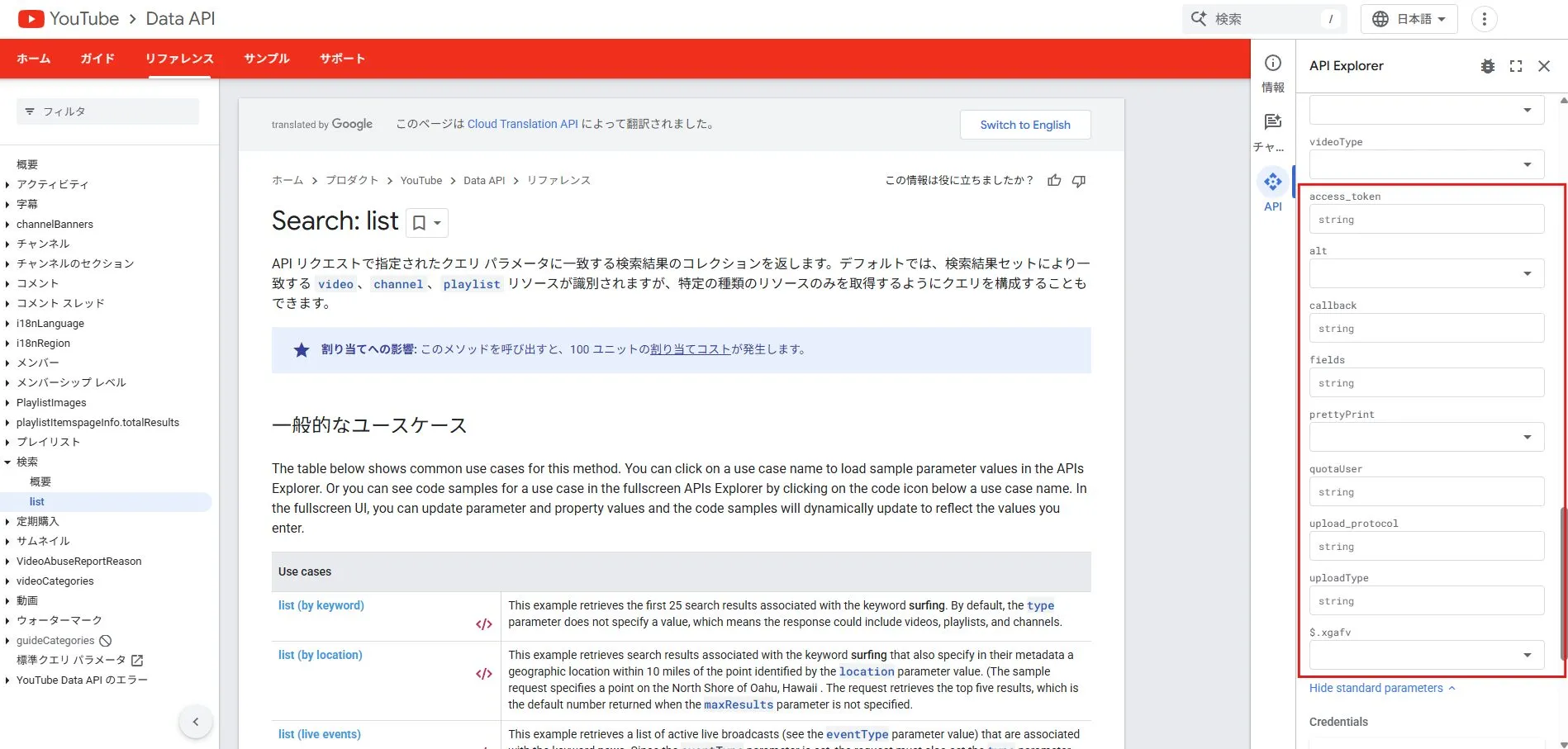This screenshot has width=1568, height=749.
Task: Open the three-dot more options menu
Action: pos(1484,19)
